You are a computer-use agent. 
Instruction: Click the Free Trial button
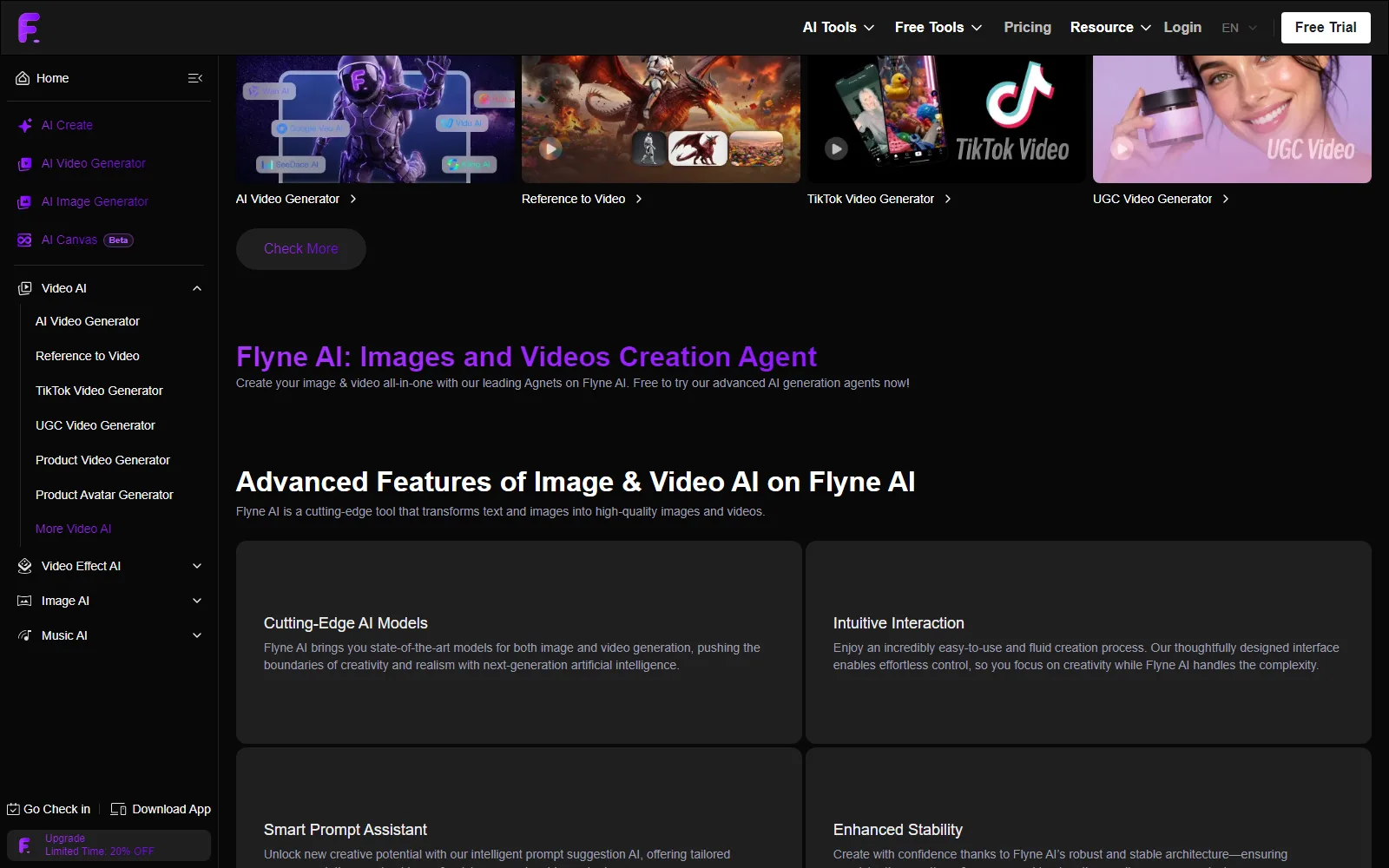(x=1326, y=28)
